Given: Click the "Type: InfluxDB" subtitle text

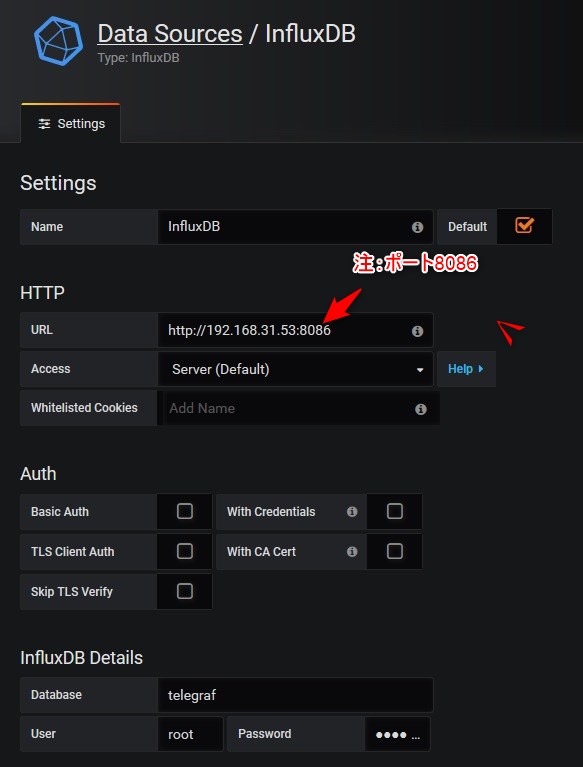Looking at the screenshot, I should [138, 58].
